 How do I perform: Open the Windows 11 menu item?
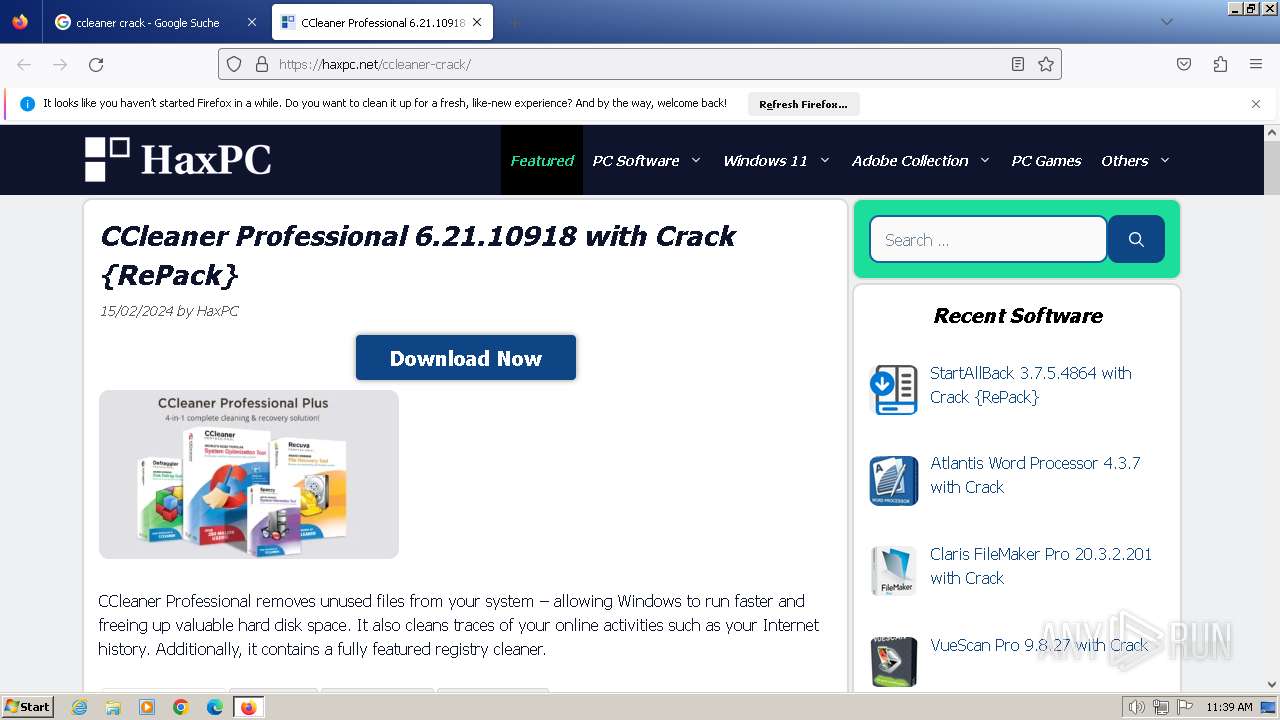click(x=765, y=160)
